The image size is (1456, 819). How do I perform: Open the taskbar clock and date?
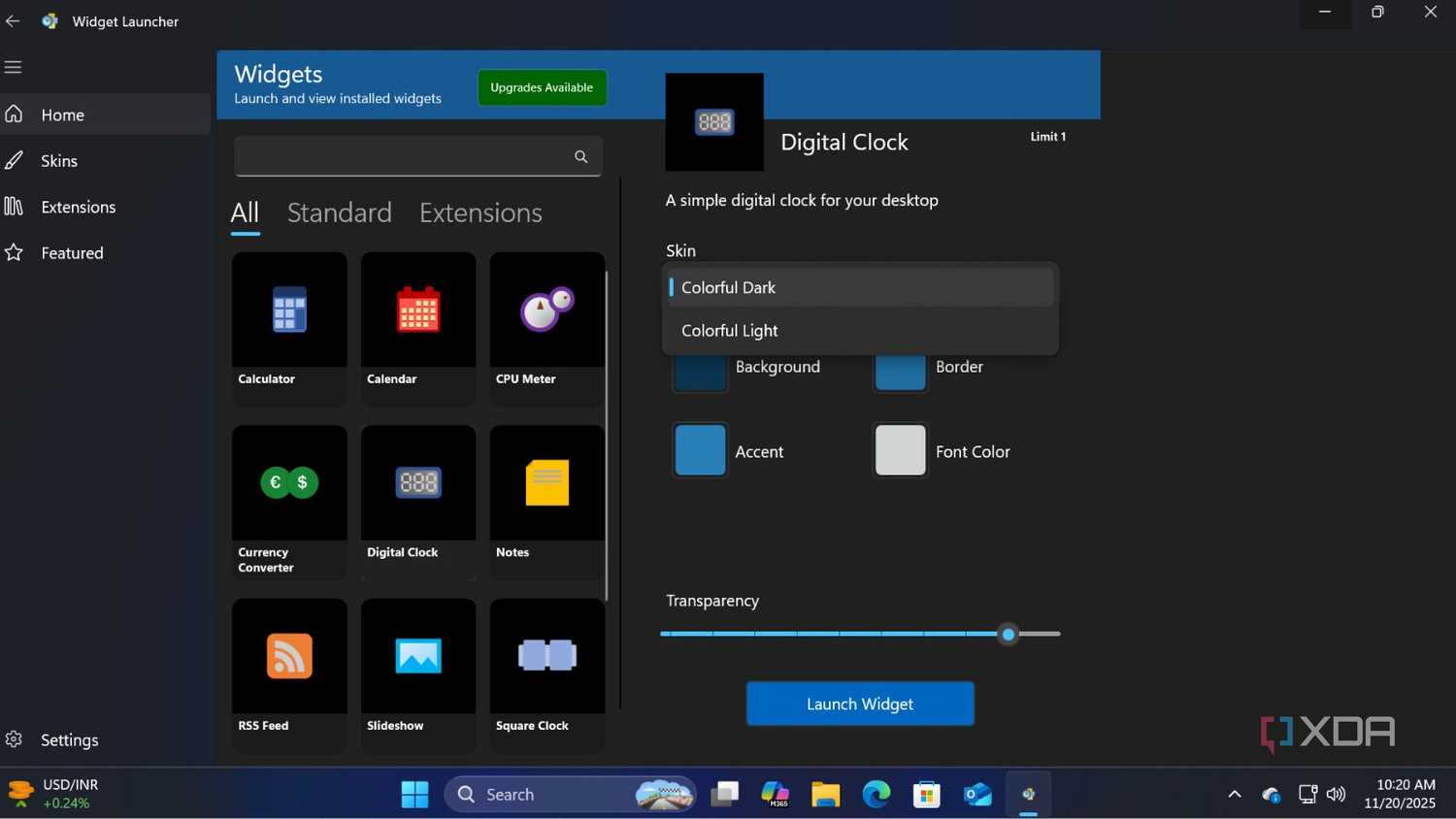(1400, 794)
